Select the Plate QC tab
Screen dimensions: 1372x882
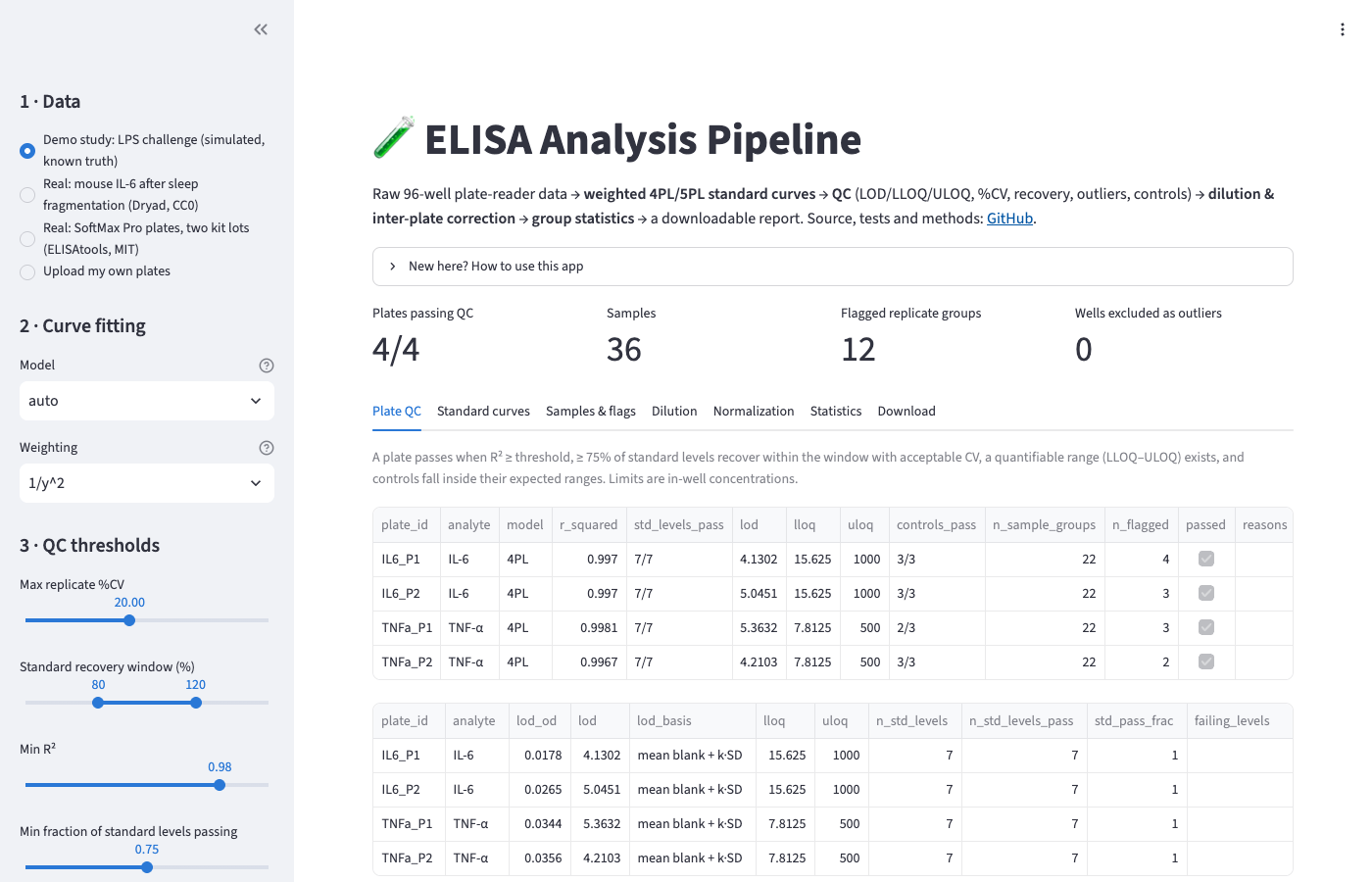click(x=397, y=412)
